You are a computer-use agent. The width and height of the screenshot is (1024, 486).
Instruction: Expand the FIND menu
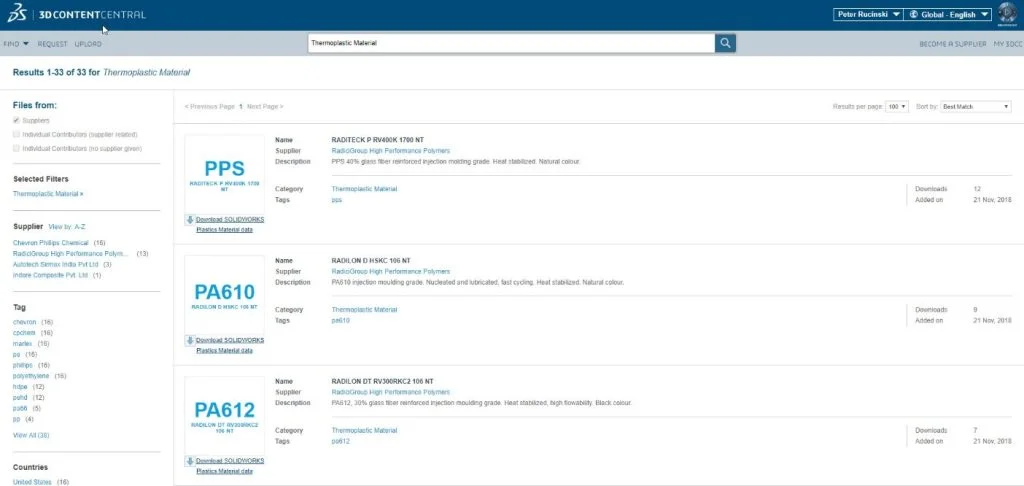pos(16,44)
